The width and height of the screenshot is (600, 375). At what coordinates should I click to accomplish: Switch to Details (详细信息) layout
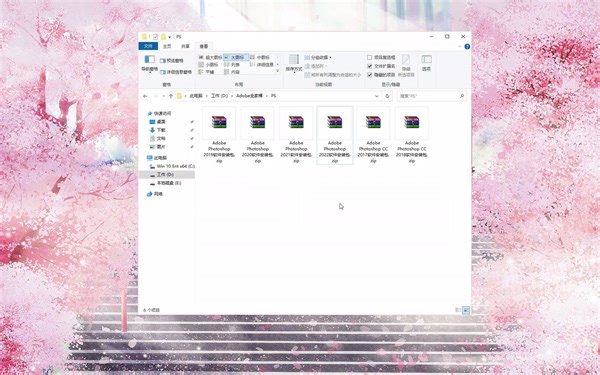262,65
